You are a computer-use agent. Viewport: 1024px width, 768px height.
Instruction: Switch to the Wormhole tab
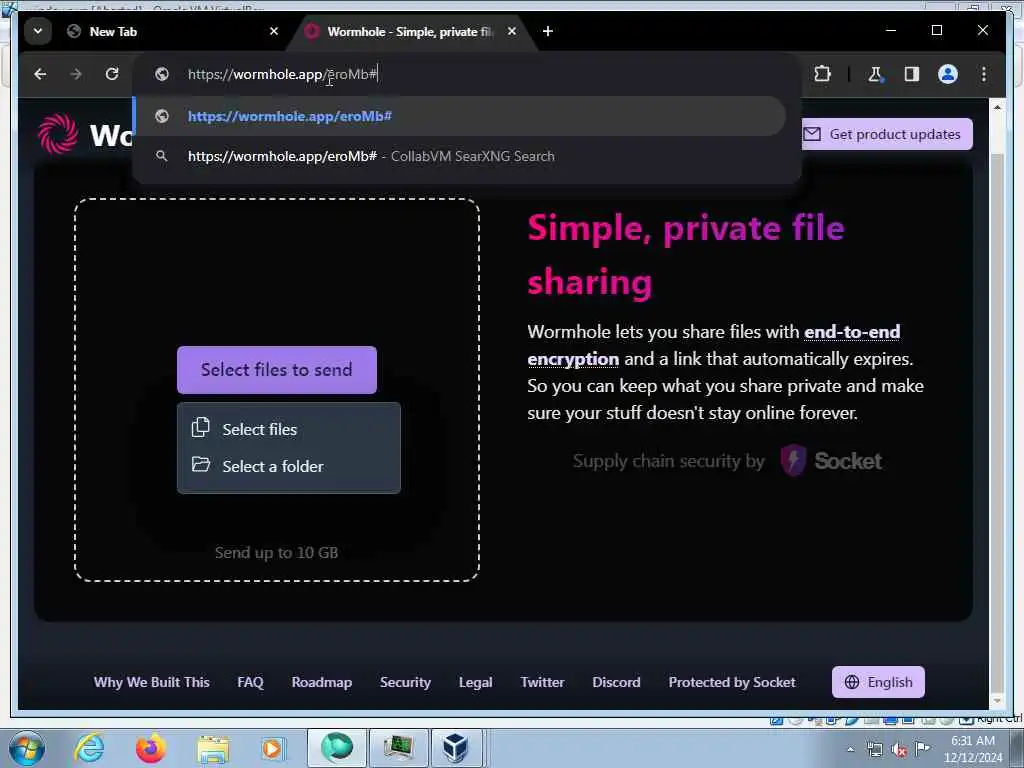[409, 31]
